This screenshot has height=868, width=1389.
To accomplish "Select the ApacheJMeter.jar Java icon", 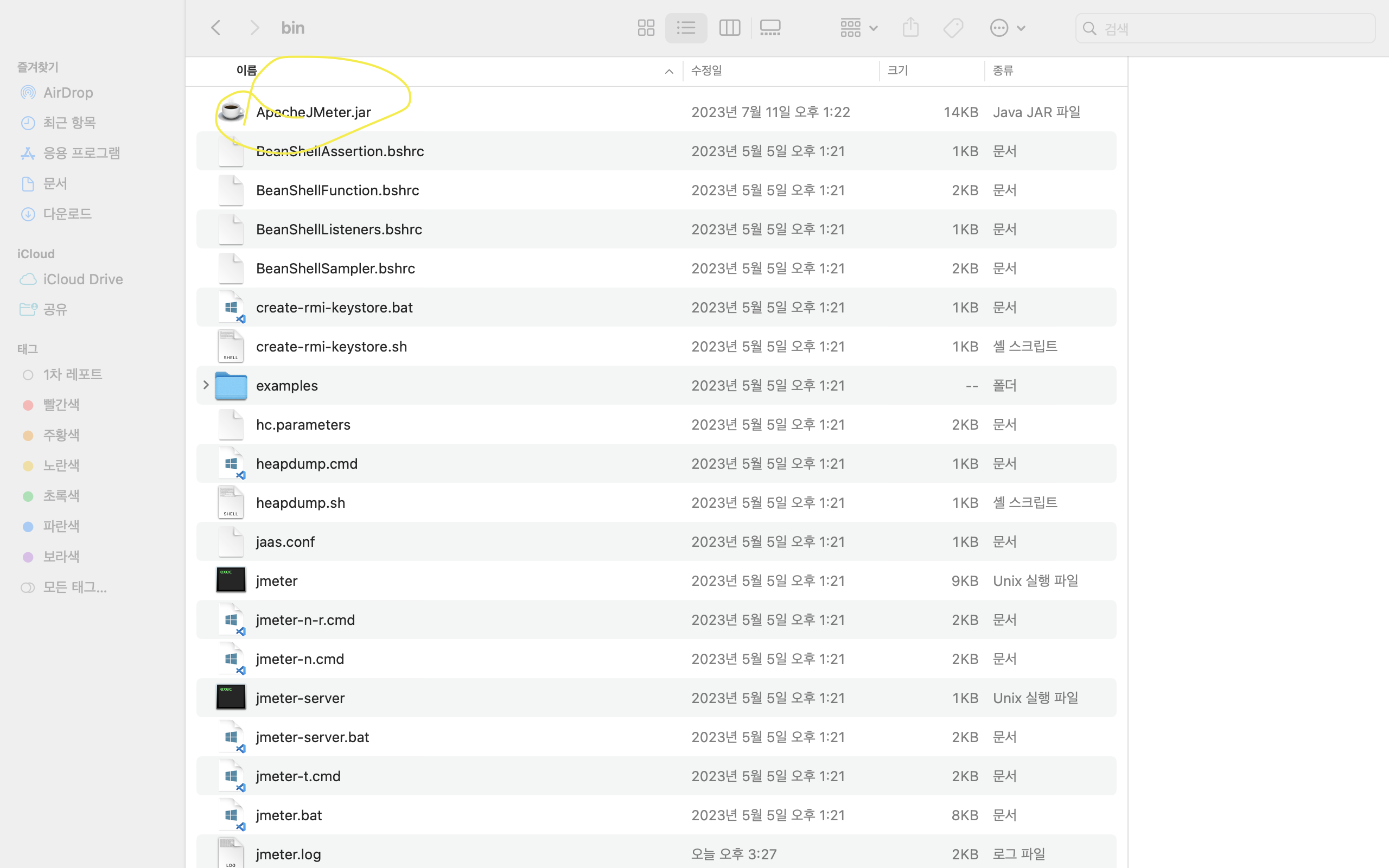I will tap(231, 112).
